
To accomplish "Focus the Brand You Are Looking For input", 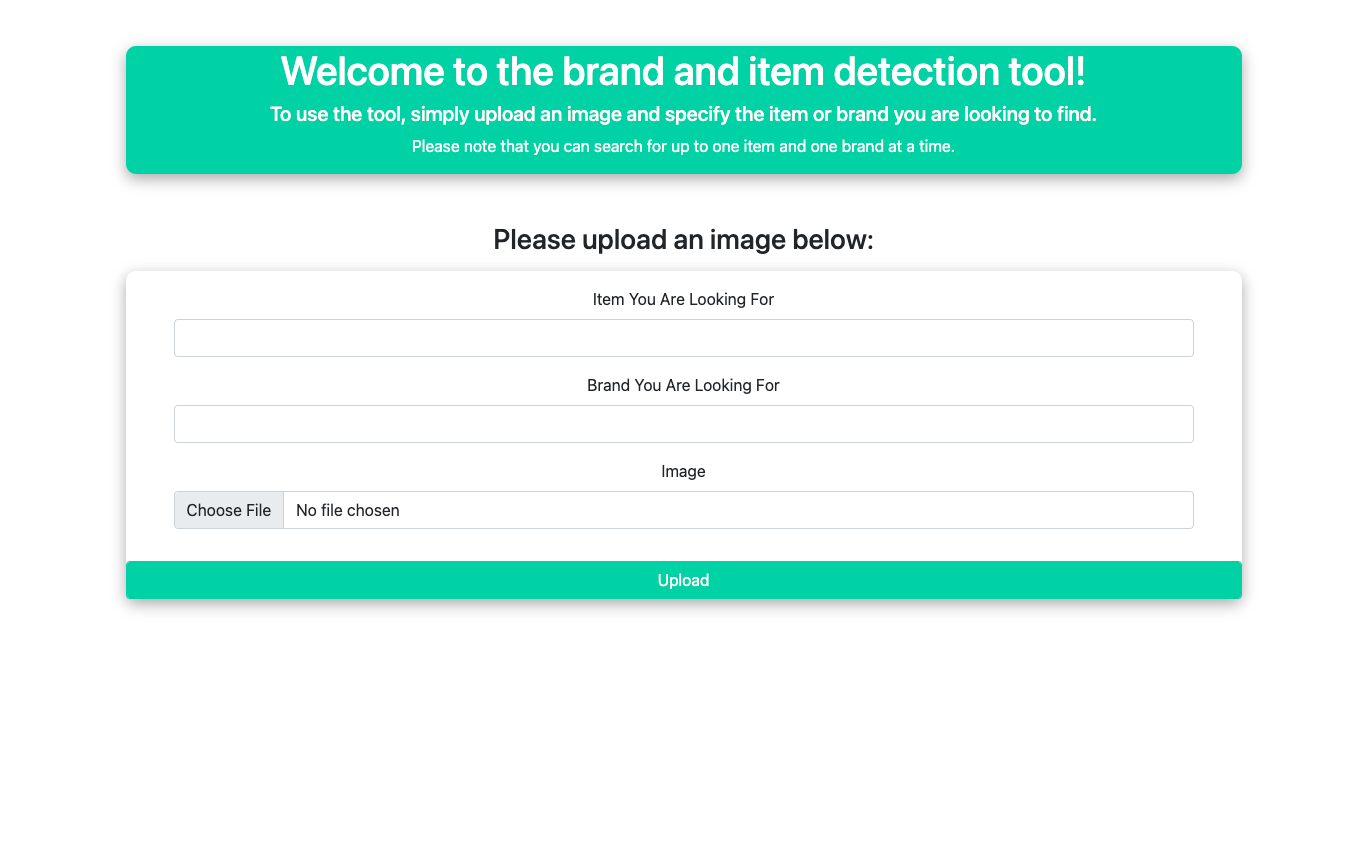I will pos(683,424).
